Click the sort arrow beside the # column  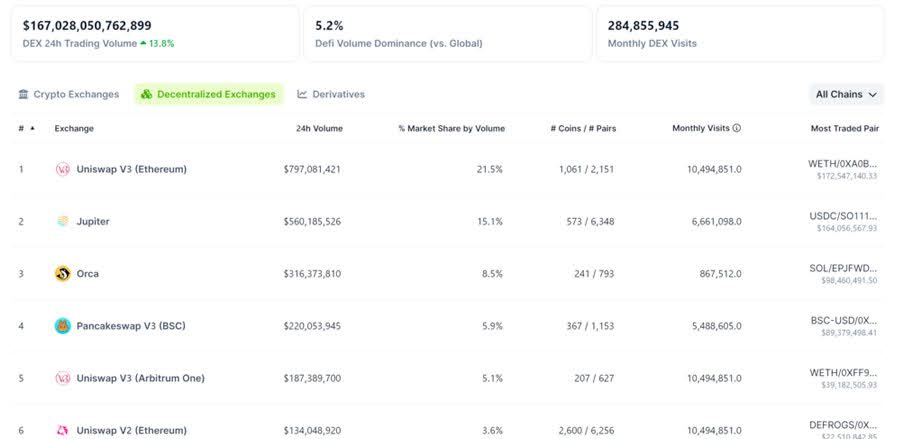coord(32,128)
